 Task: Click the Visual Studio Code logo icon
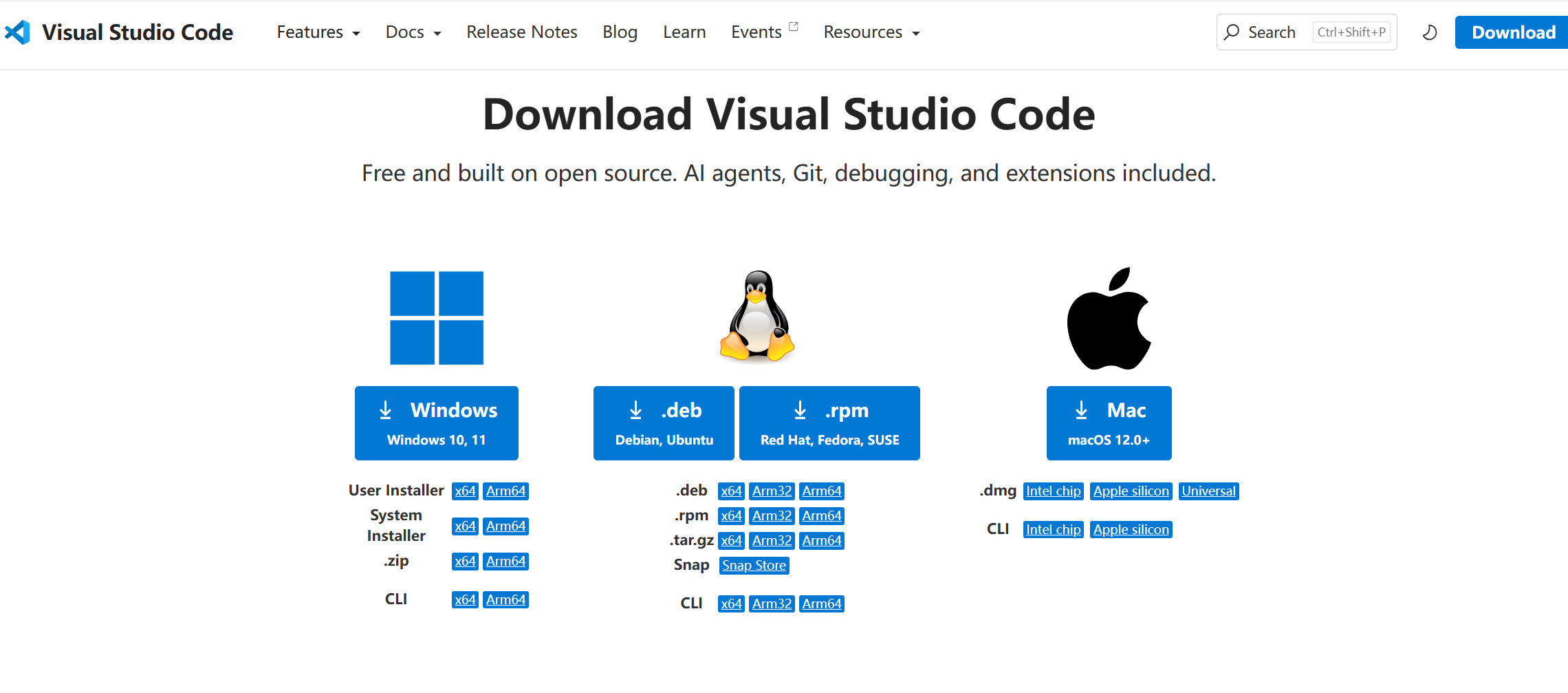click(17, 32)
